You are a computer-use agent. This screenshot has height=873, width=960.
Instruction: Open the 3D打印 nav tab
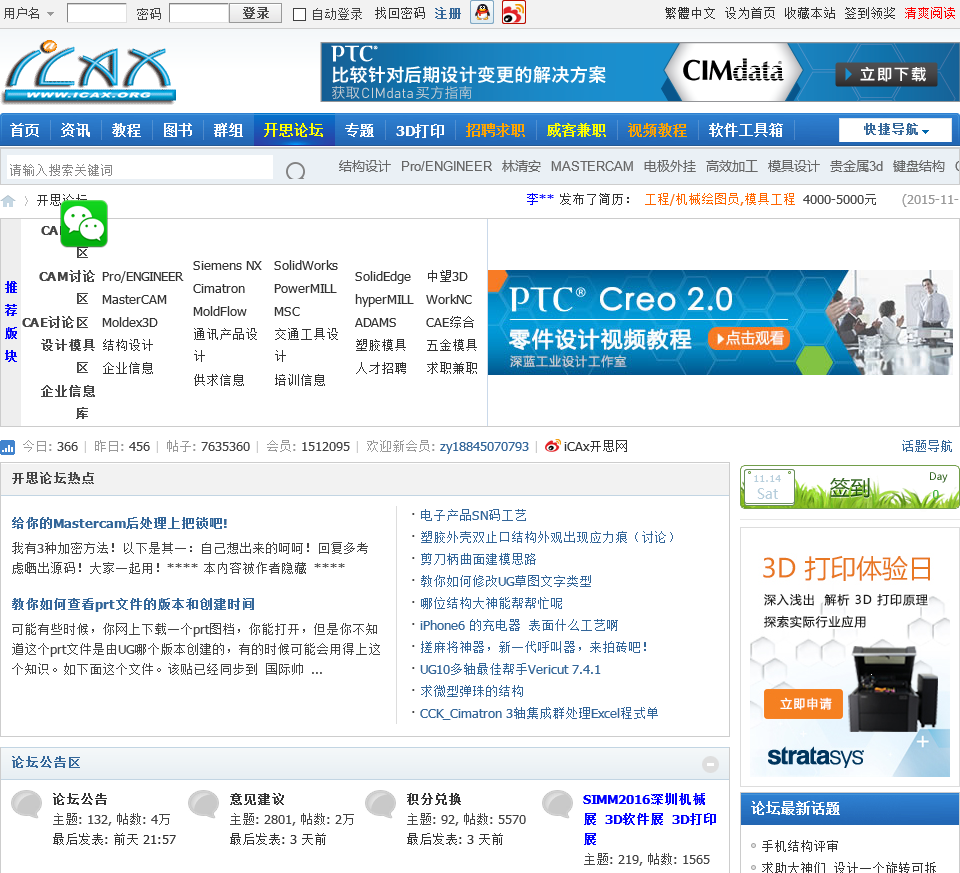[420, 130]
